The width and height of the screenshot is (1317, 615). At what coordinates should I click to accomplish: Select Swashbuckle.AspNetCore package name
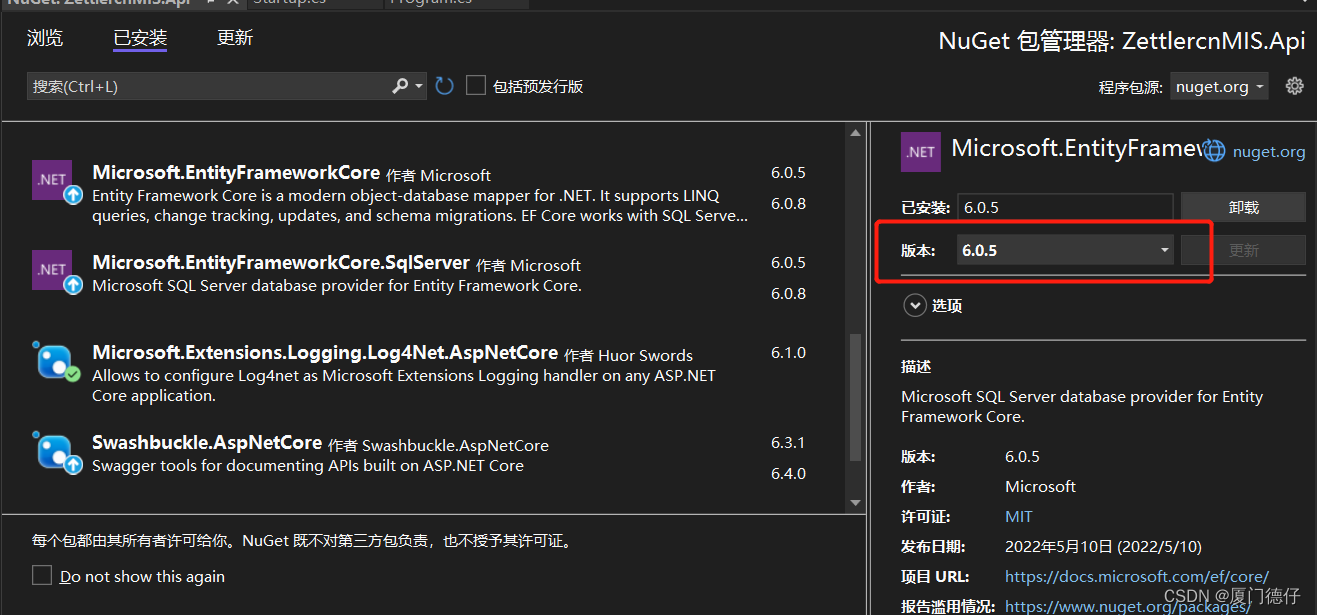(207, 442)
